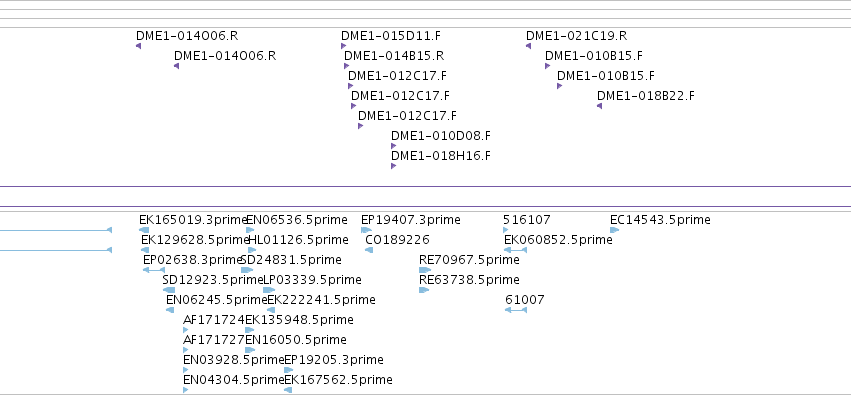Select the HL01126.5prime label
851x395 pixels.
(298, 240)
